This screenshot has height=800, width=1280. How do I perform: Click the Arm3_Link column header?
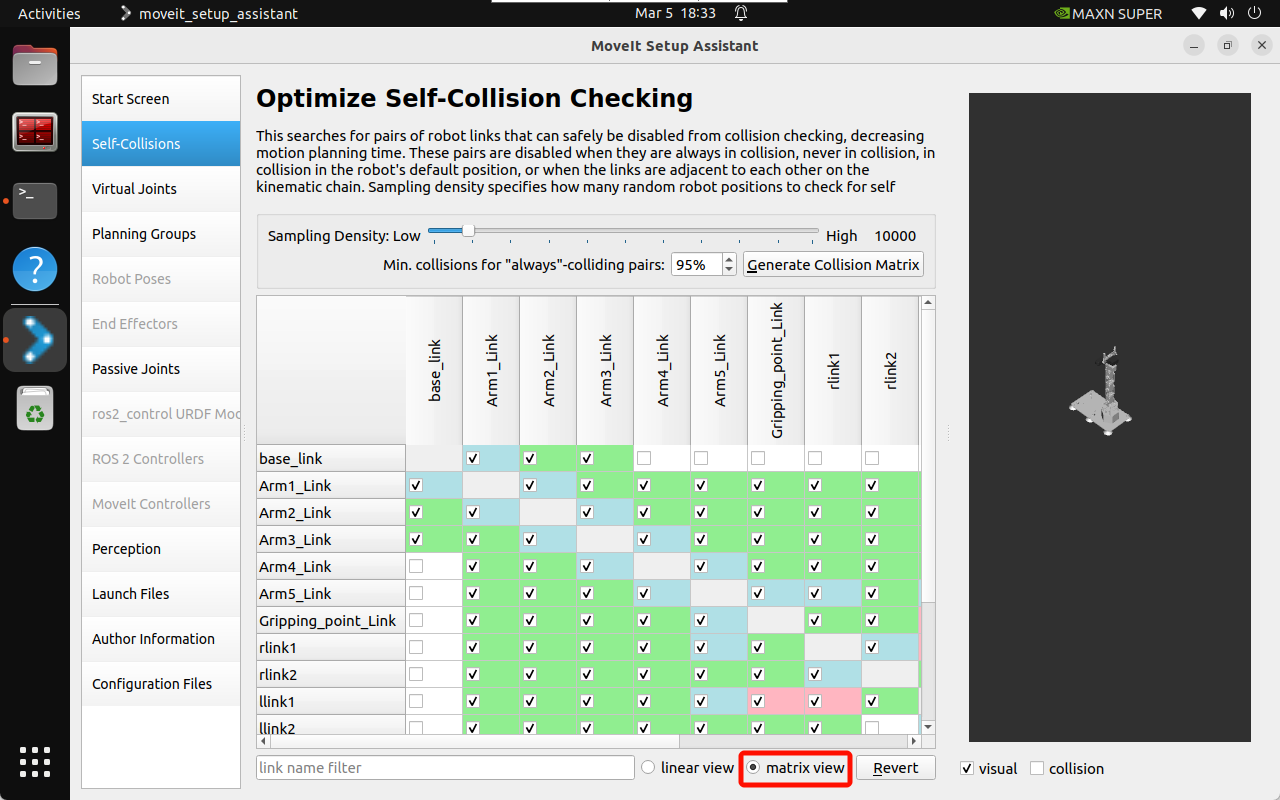605,370
